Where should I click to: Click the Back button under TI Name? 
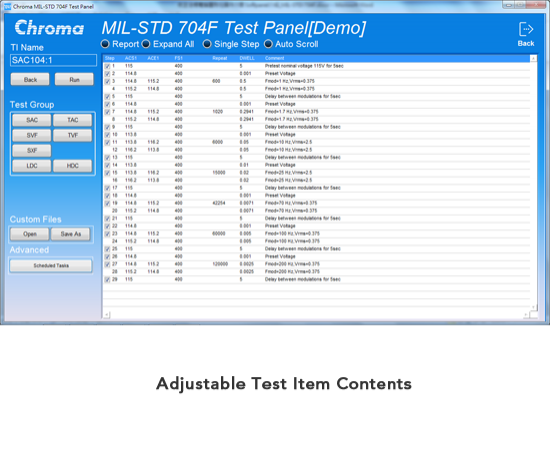pyautogui.click(x=30, y=80)
